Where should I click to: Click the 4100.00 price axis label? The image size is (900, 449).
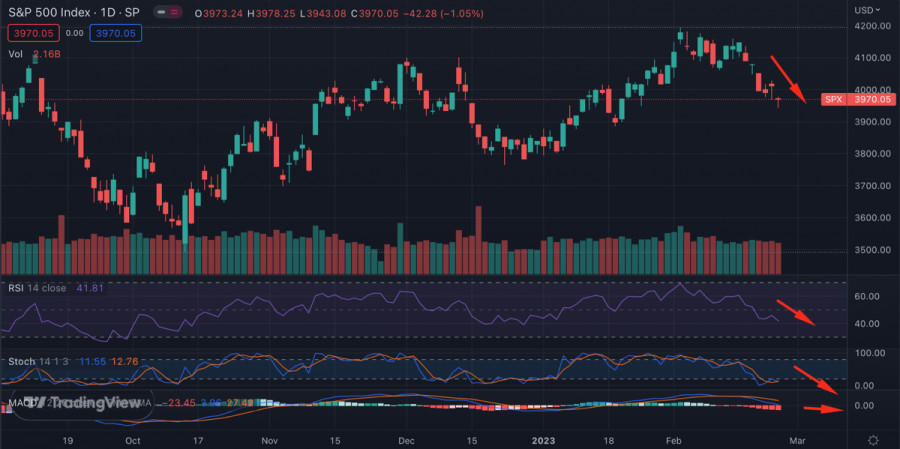872,58
